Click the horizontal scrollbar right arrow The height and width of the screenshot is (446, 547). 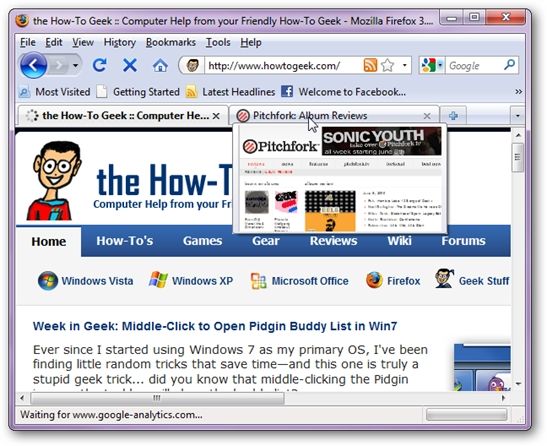tap(503, 398)
